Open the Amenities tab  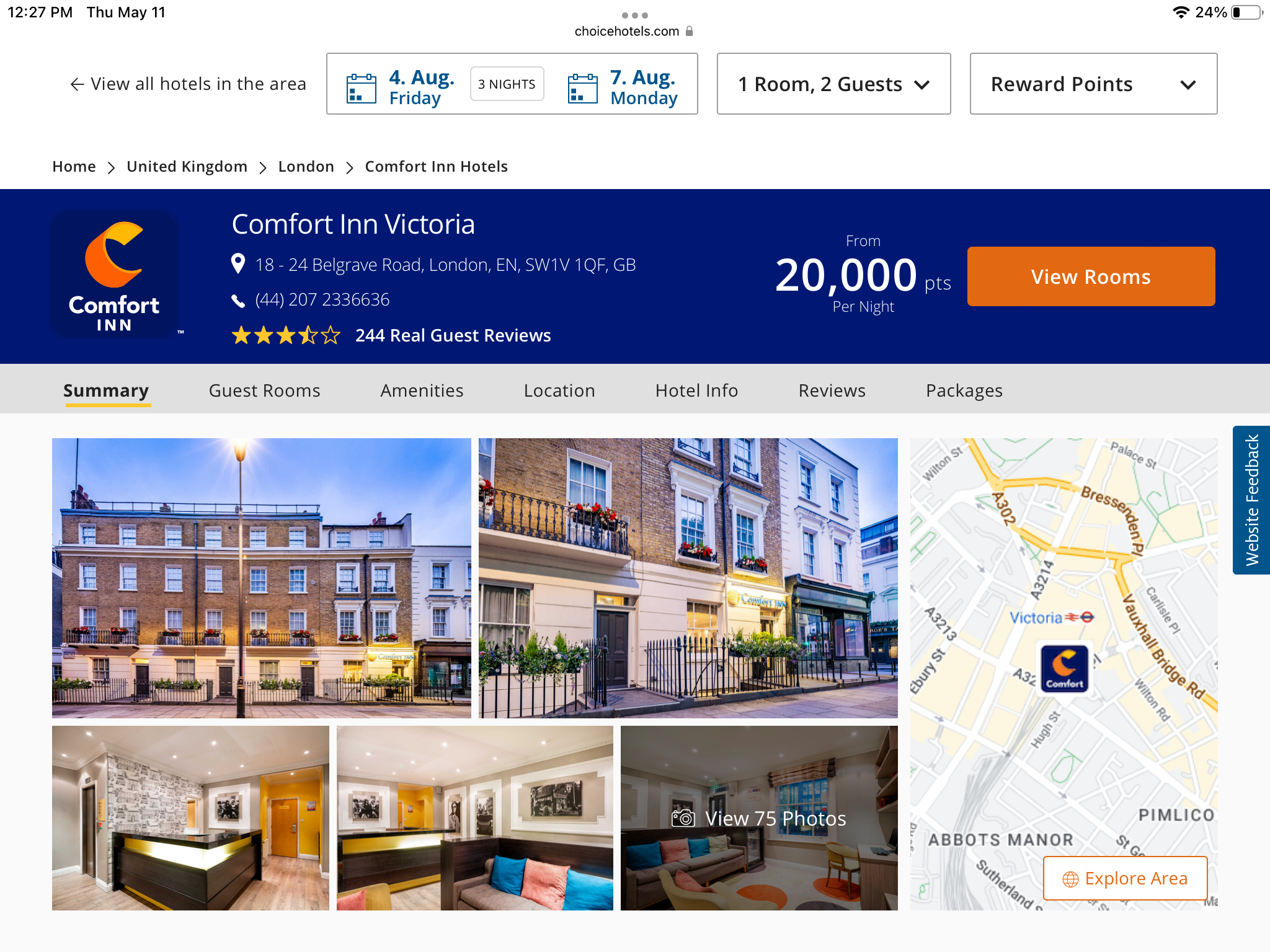tap(422, 390)
